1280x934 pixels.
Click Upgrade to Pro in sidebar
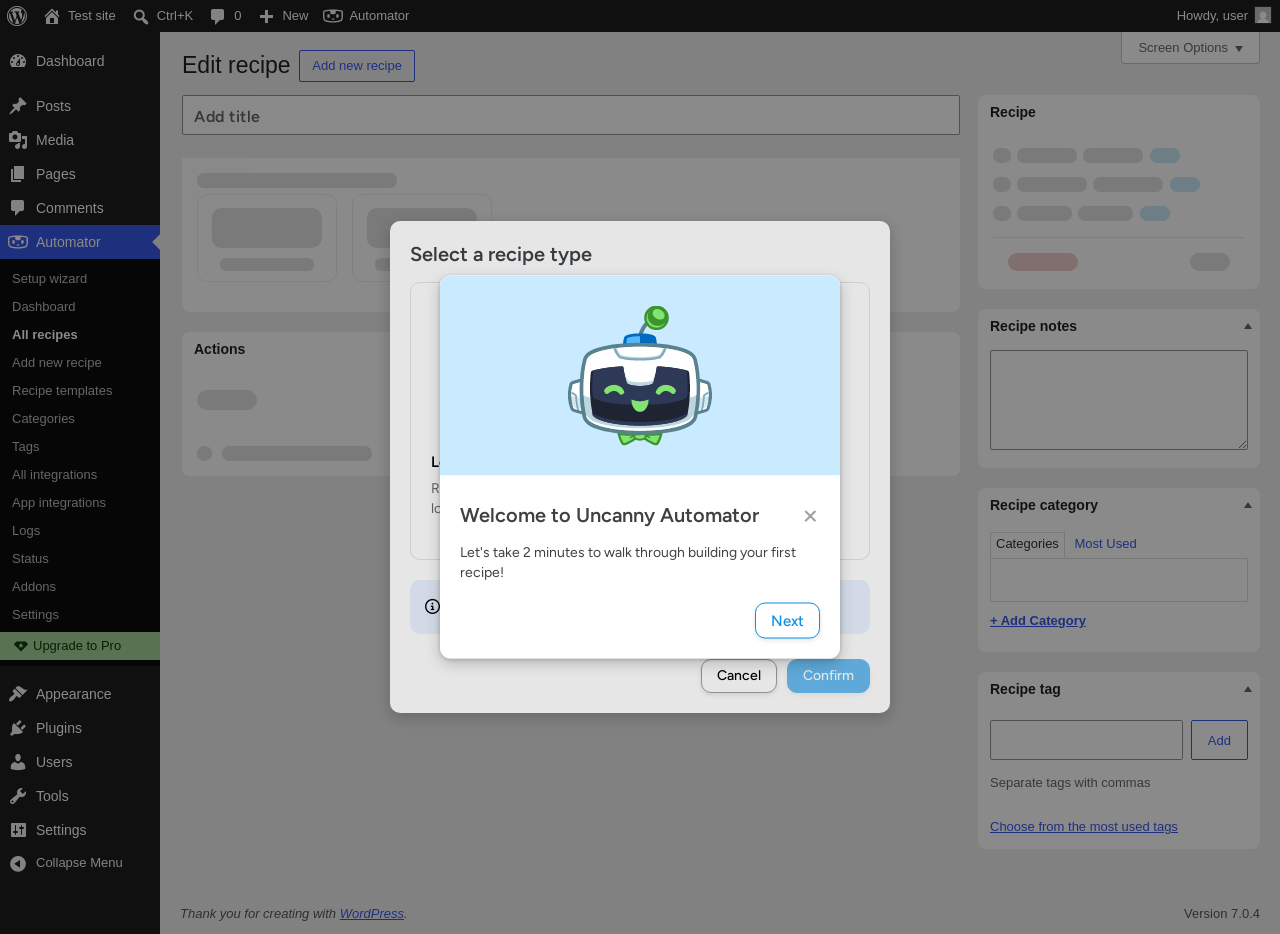coord(80,646)
